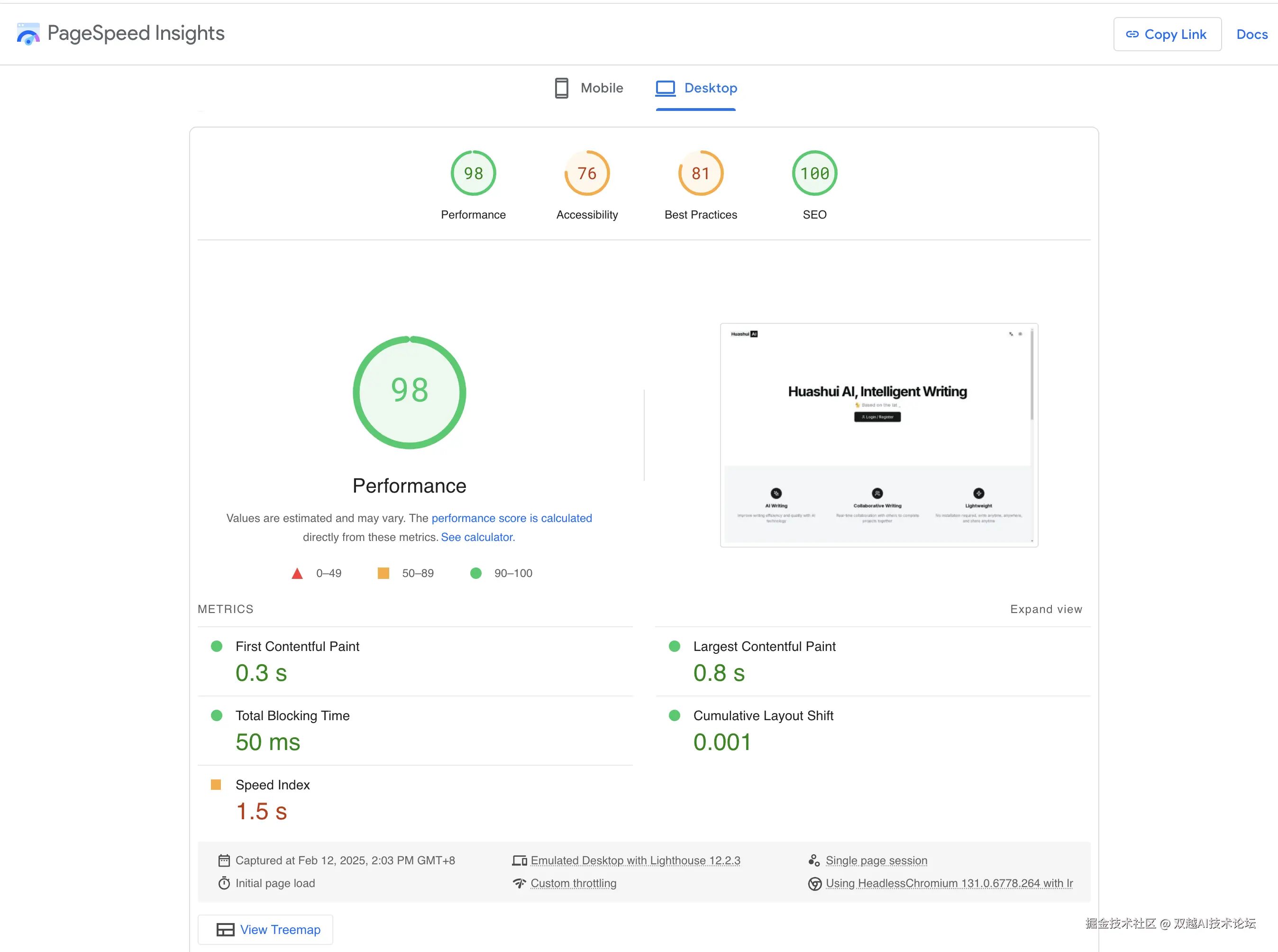Viewport: 1278px width, 952px height.
Task: Click the Huashui AI page screenshot thumbnail
Action: (x=878, y=435)
